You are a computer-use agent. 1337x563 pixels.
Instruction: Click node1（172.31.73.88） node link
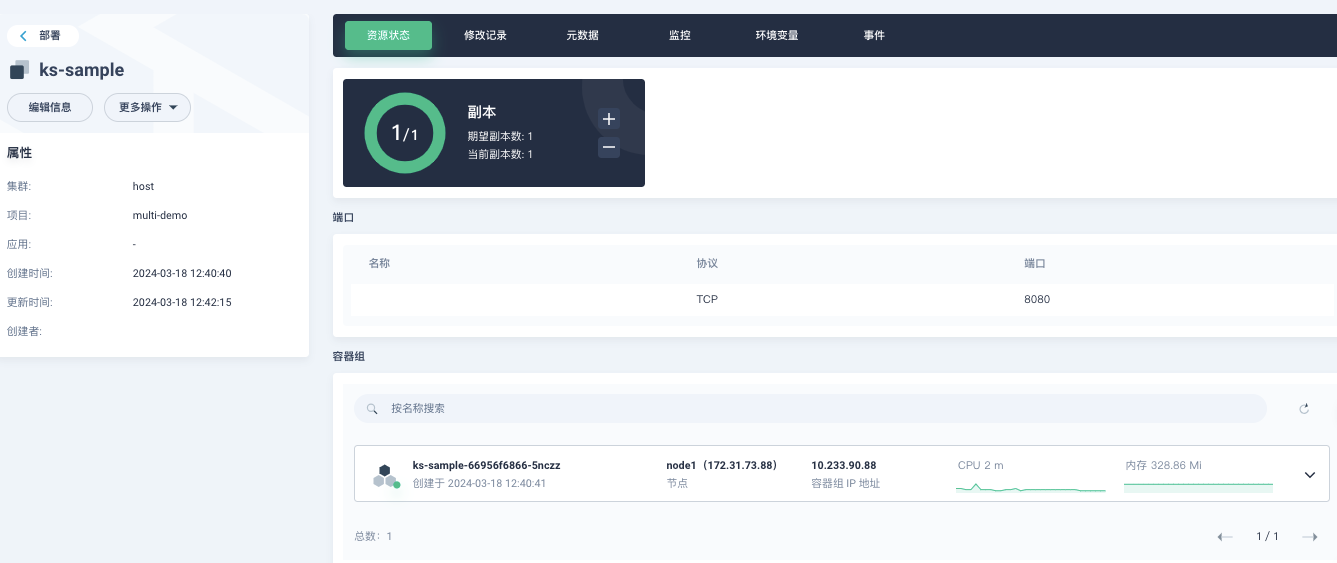click(x=722, y=466)
